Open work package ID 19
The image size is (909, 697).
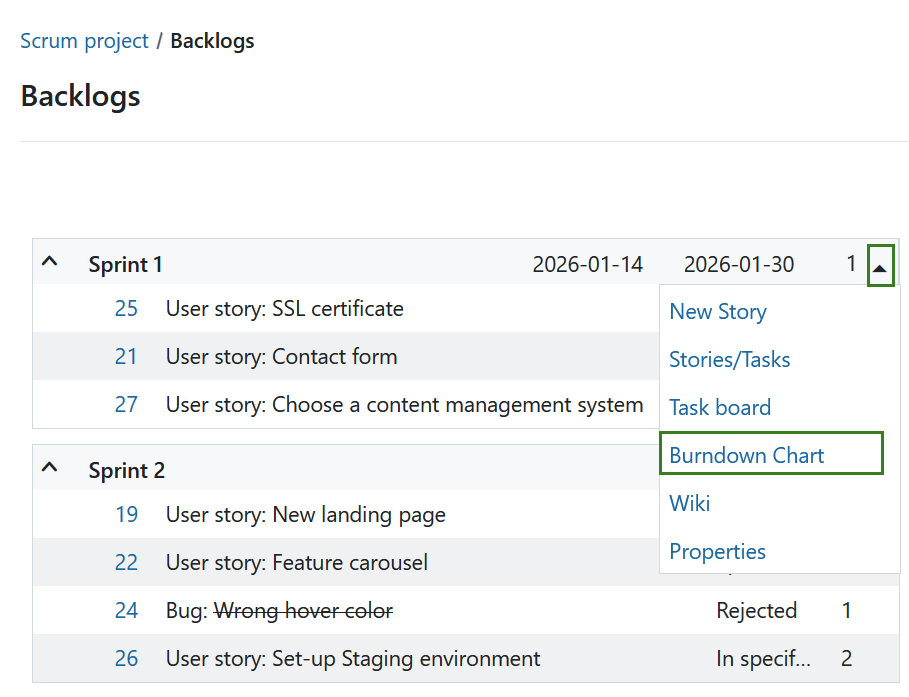point(126,515)
